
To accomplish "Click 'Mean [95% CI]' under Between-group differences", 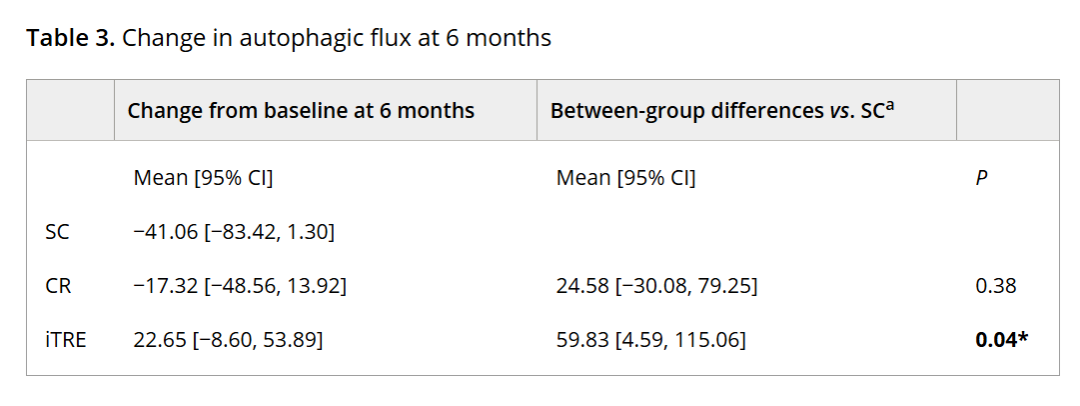I will click(x=626, y=179).
